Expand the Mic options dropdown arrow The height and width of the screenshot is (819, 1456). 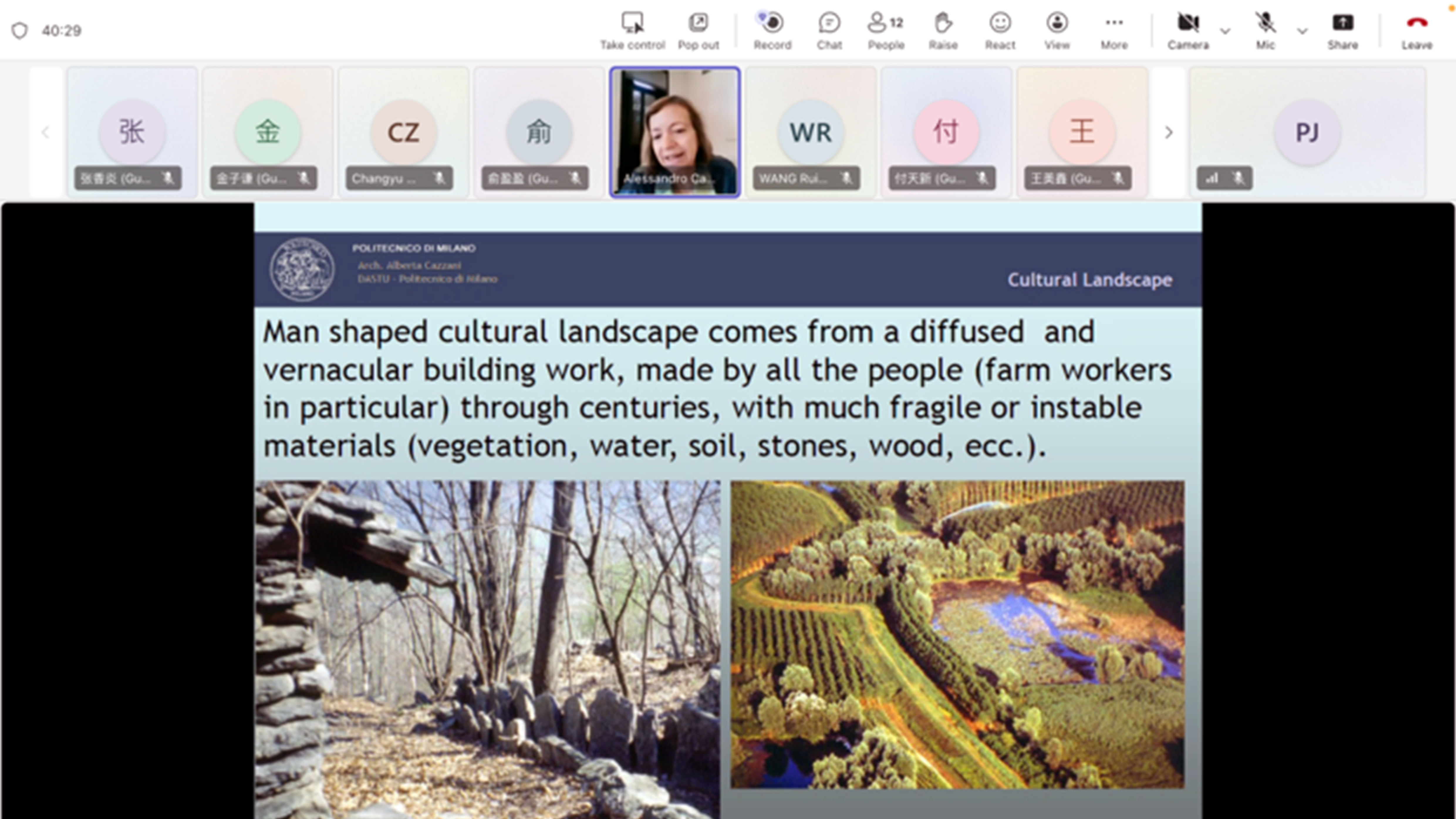pos(1302,31)
